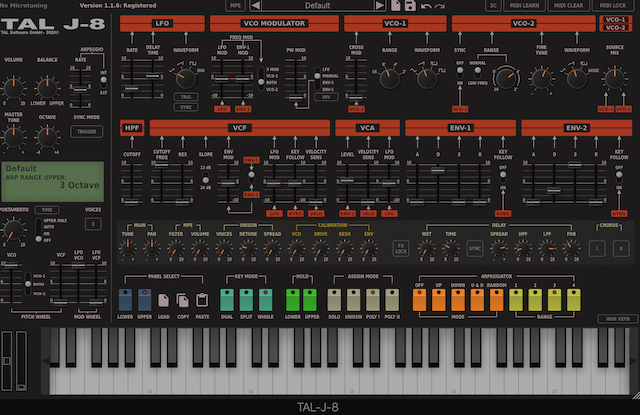The width and height of the screenshot is (640, 415).
Task: Copy the panel settings
Action: click(182, 300)
